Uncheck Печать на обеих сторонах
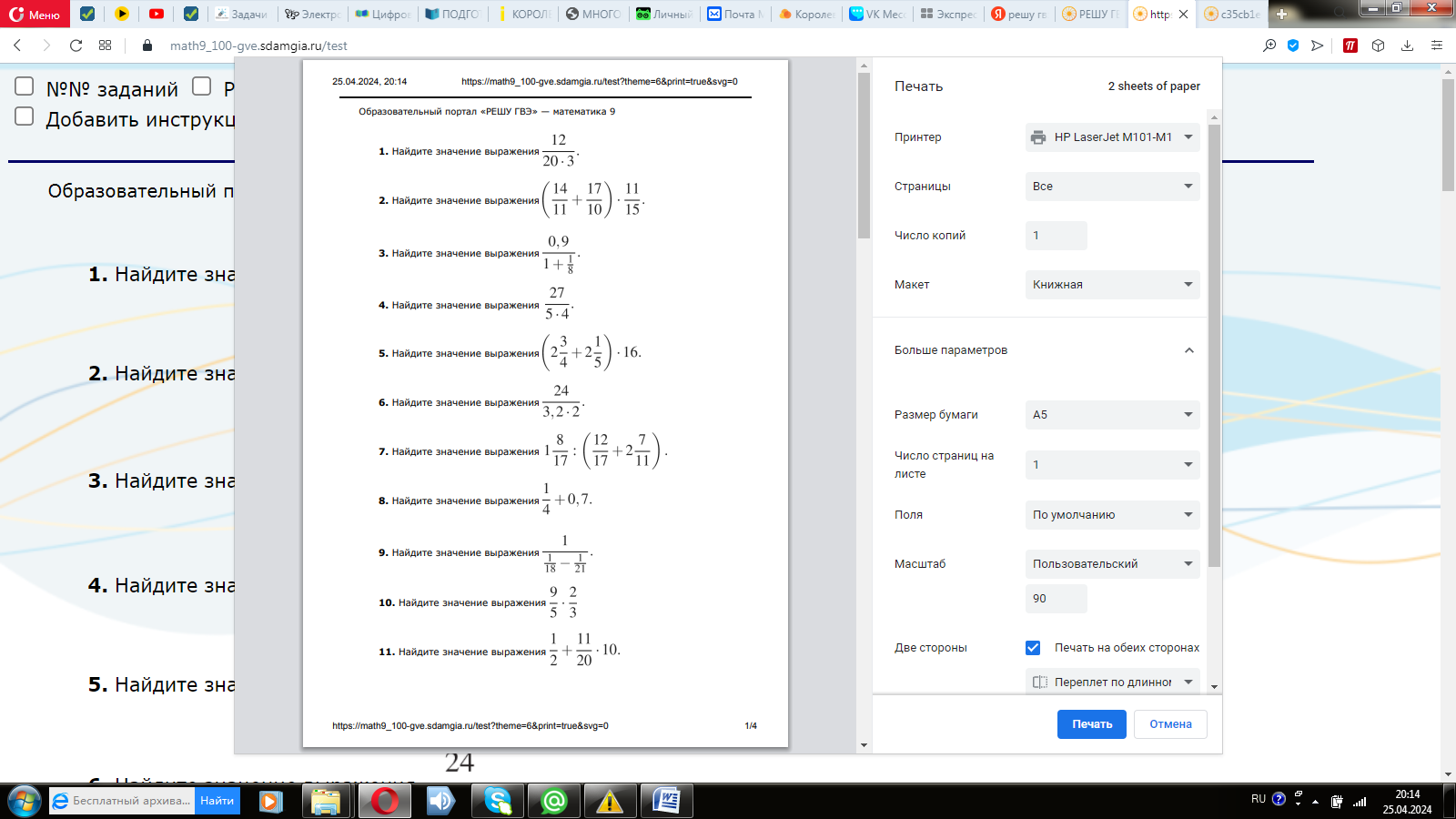Screen dimensions: 1456x819 (x=1033, y=648)
